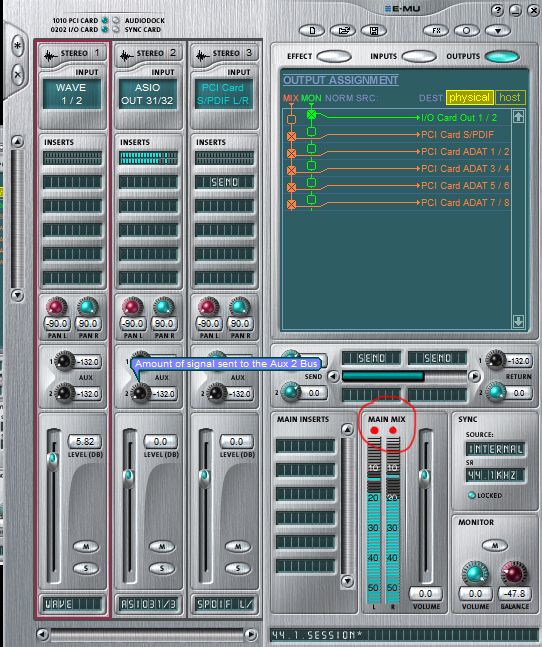The height and width of the screenshot is (647, 542).
Task: Click the Aux 2 Send master knob
Action: point(291,392)
